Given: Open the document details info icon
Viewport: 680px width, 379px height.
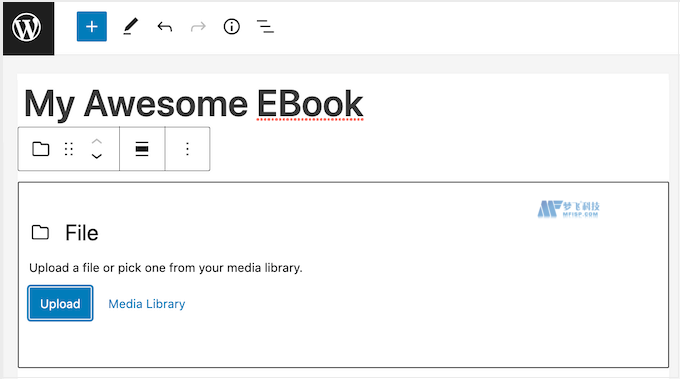Looking at the screenshot, I should click(232, 27).
